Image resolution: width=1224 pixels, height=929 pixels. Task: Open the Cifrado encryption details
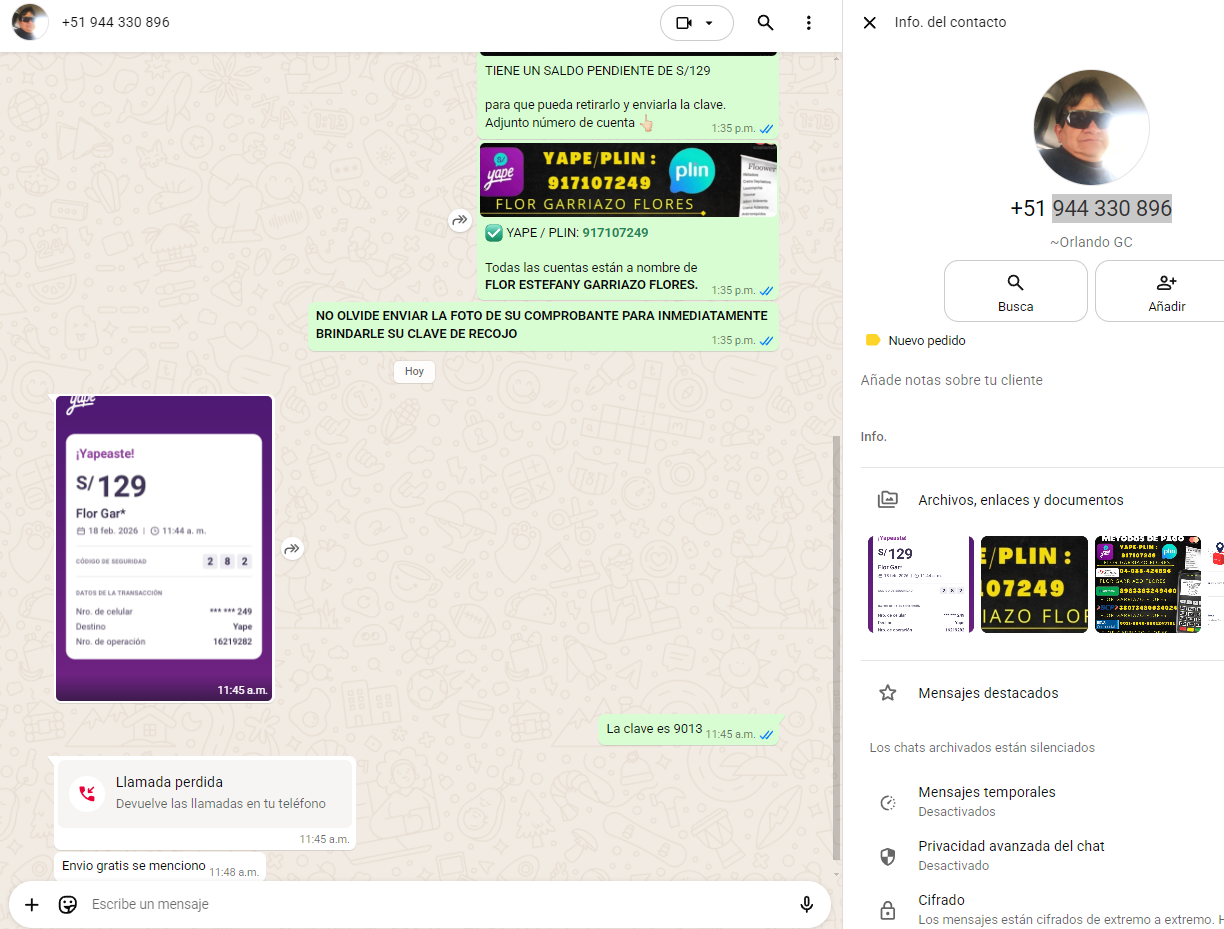(x=941, y=908)
